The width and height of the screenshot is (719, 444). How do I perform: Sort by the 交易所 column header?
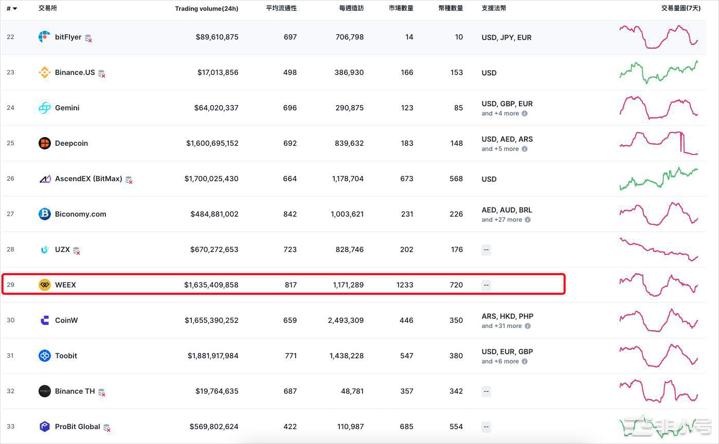pyautogui.click(x=47, y=8)
